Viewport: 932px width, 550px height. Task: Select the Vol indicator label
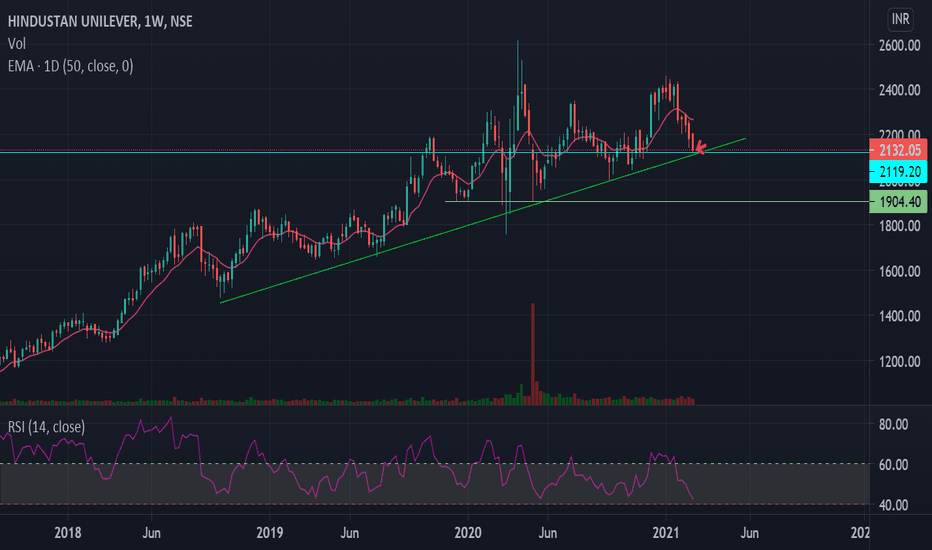(17, 43)
